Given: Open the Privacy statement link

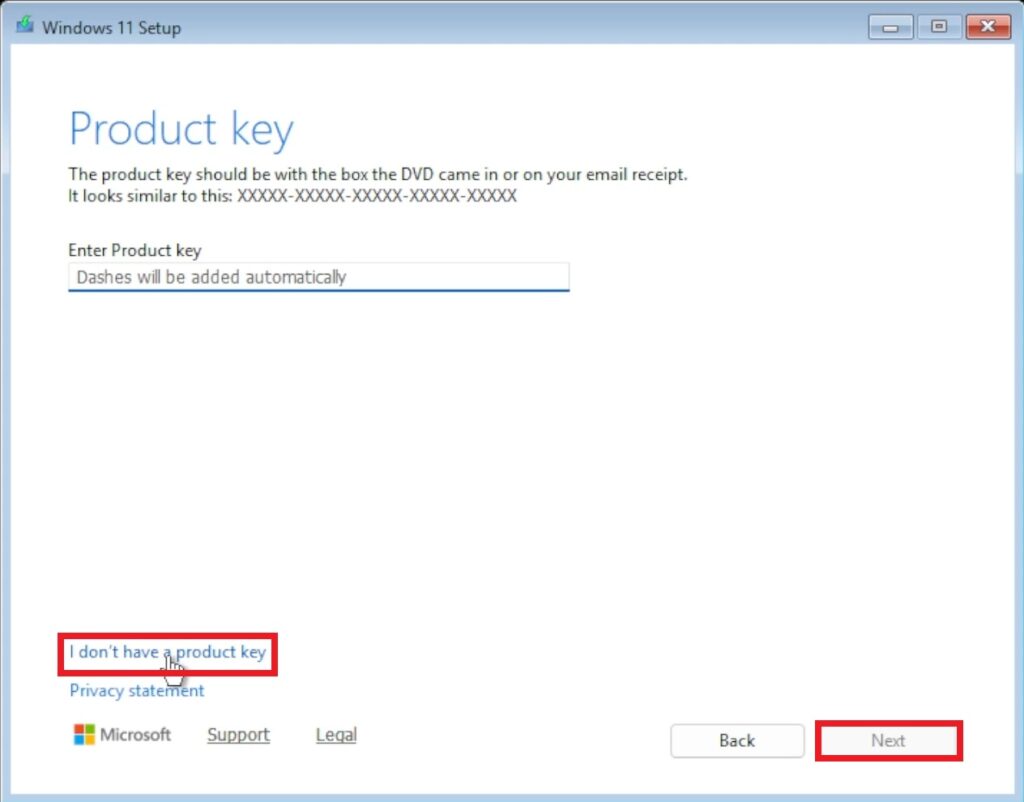Looking at the screenshot, I should 136,691.
